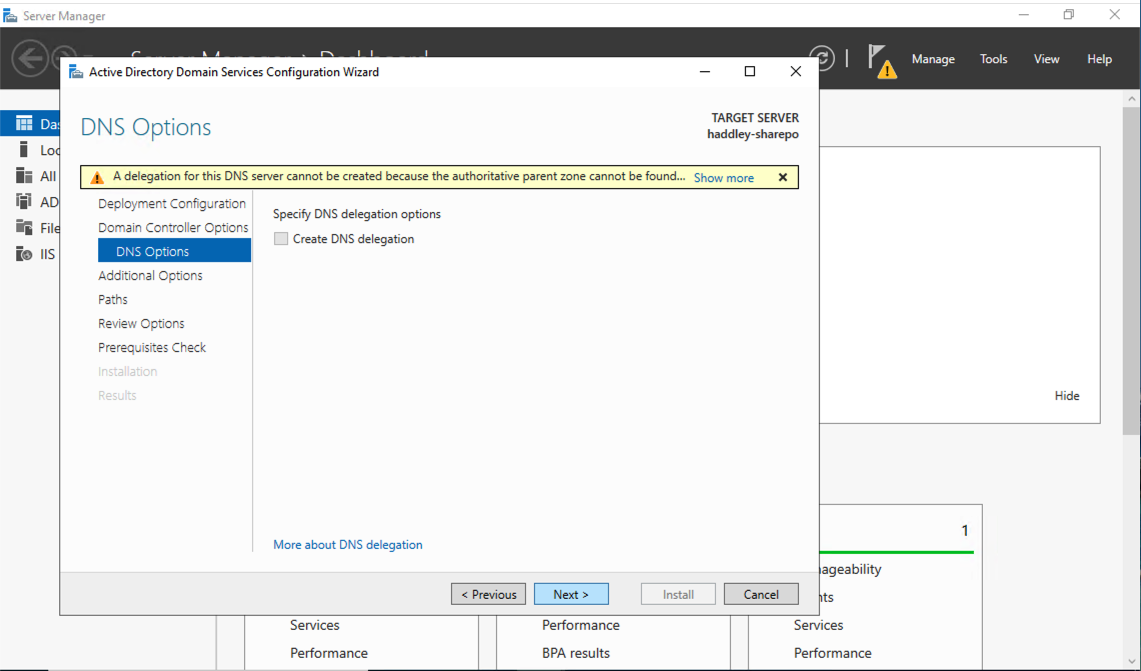Go to Domain Controller Options step

[x=173, y=227]
